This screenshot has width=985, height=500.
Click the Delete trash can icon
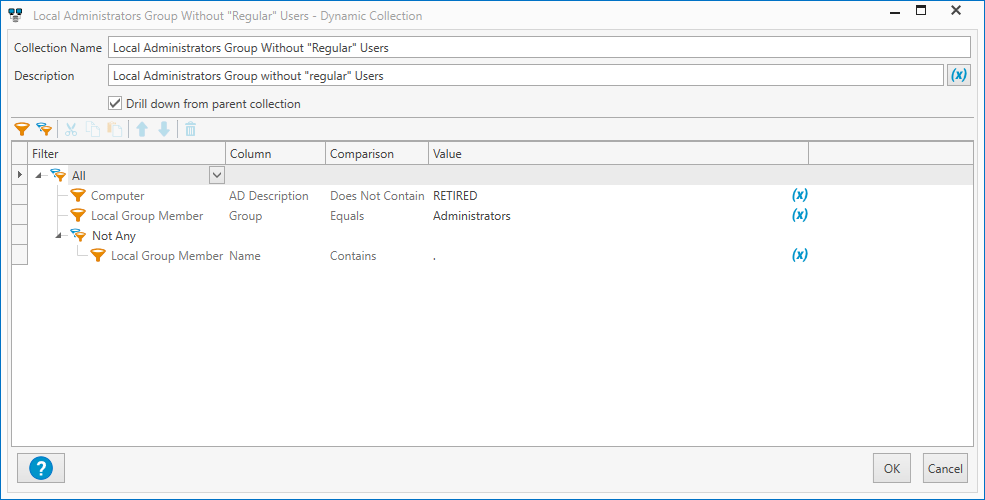(190, 129)
